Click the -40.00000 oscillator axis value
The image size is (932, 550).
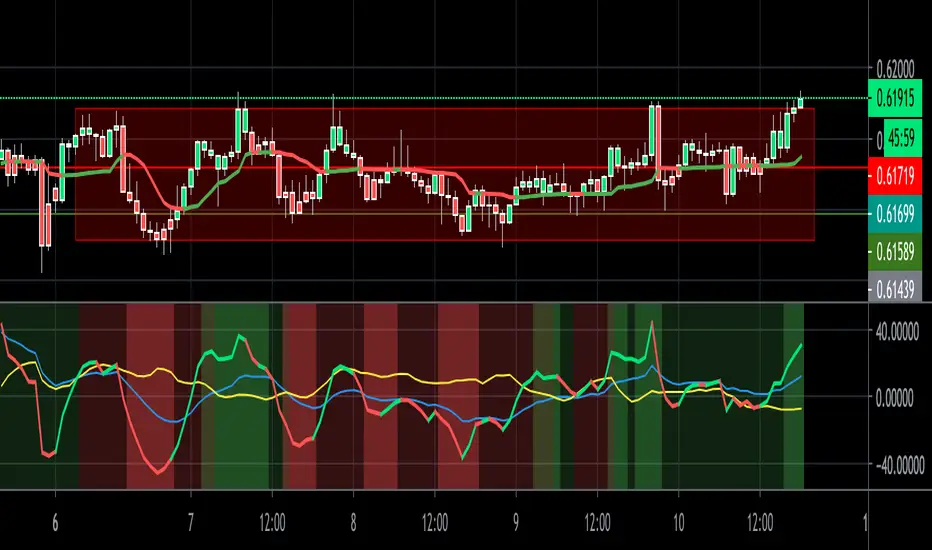[x=900, y=464]
